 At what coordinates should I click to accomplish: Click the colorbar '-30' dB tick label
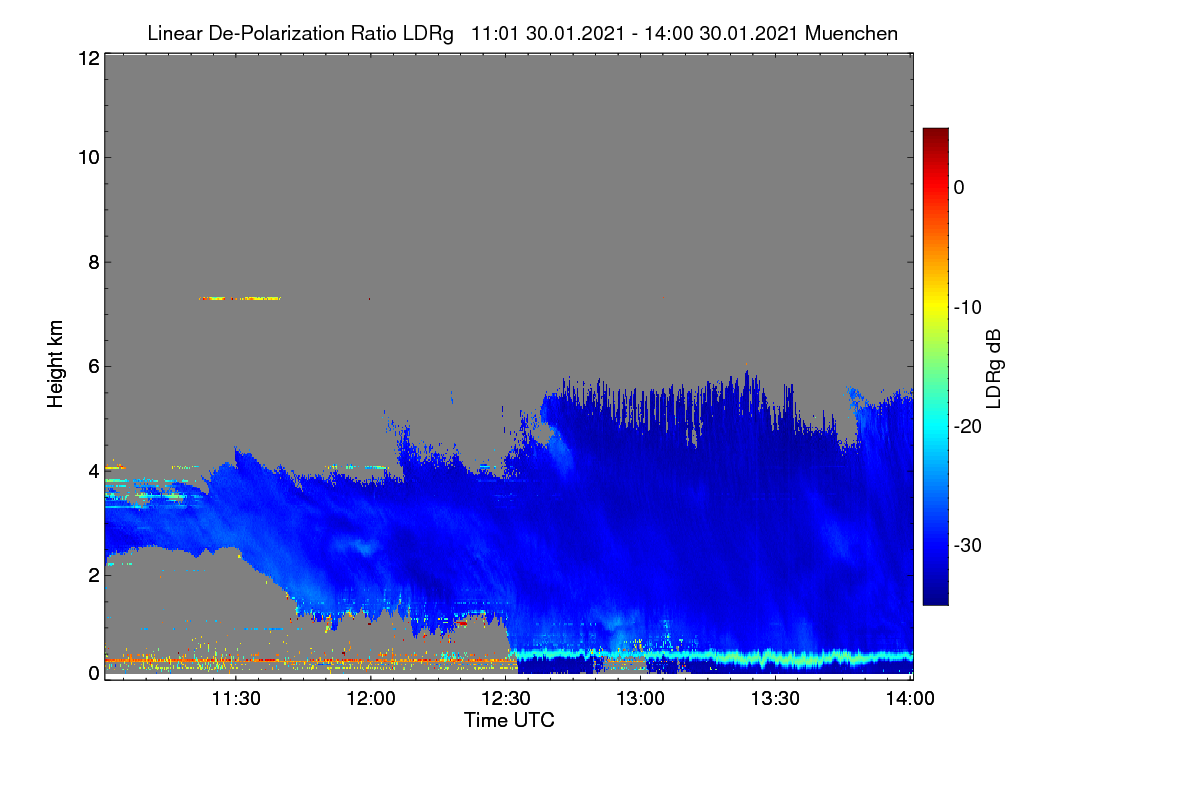969,546
